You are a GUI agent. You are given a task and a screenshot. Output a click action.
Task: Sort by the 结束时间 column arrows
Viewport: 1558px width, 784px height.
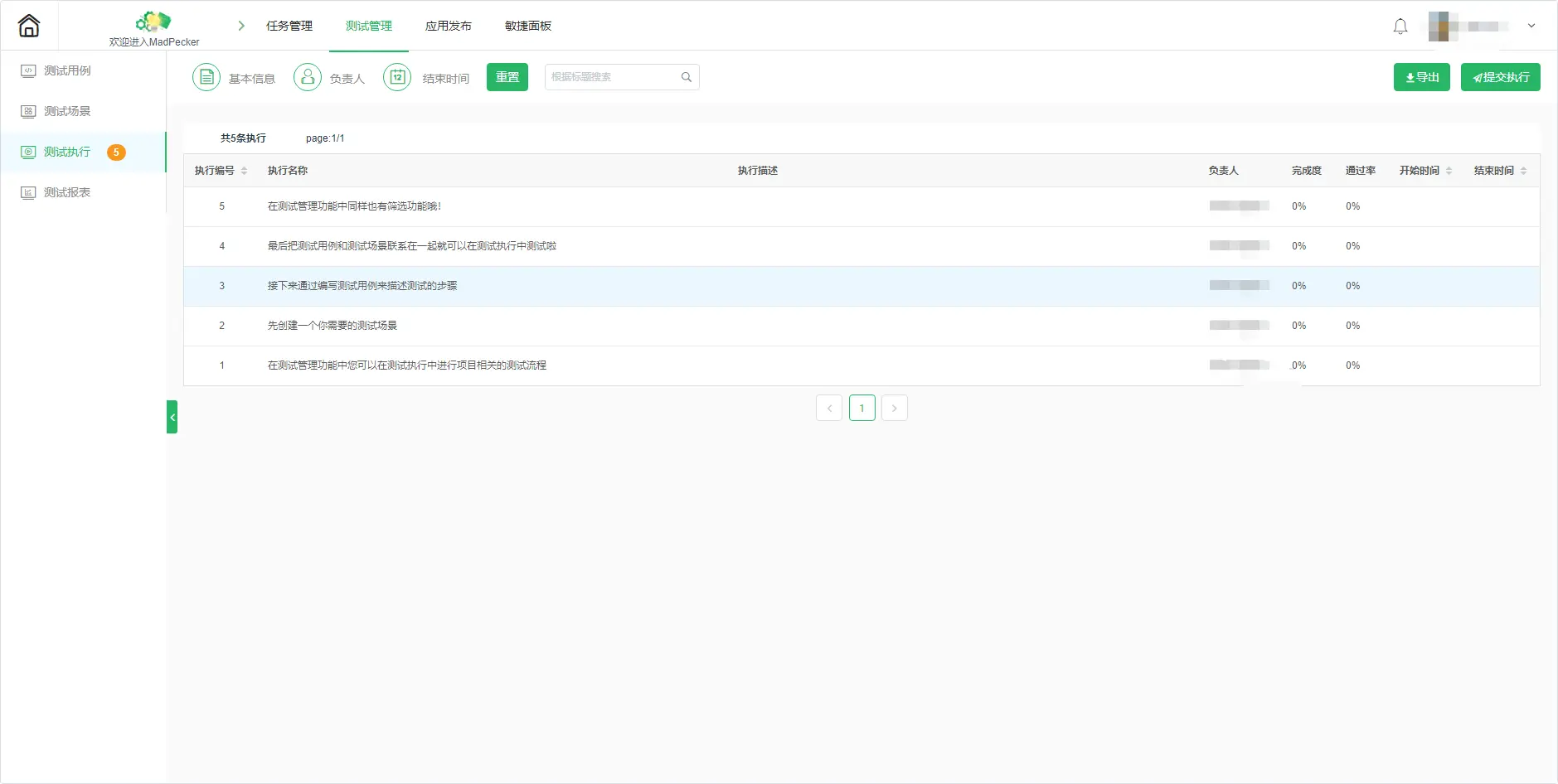(1523, 171)
